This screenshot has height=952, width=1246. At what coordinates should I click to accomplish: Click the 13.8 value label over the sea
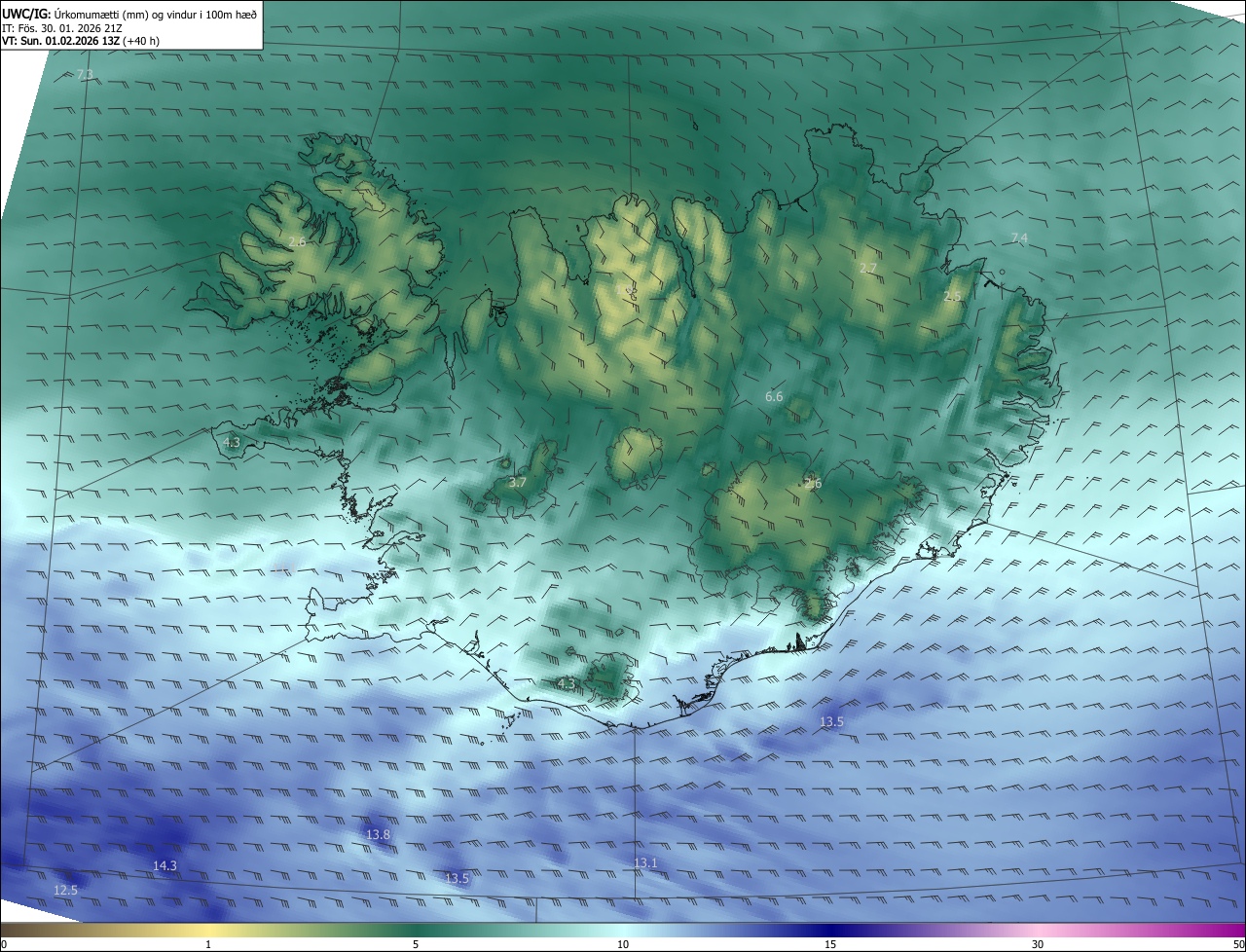pyautogui.click(x=378, y=834)
